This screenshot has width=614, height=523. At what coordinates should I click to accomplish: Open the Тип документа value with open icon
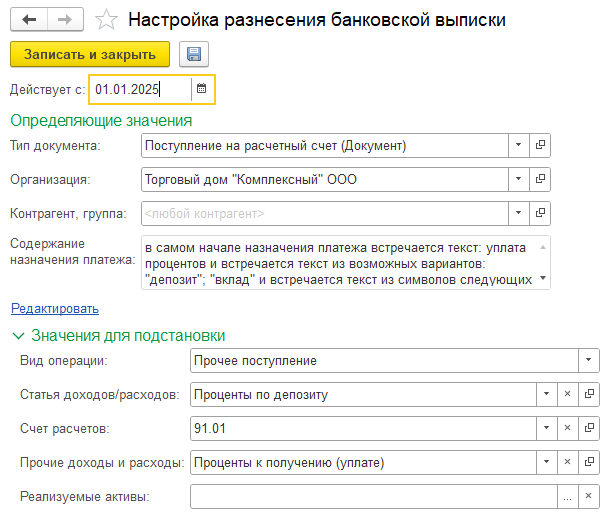point(540,145)
